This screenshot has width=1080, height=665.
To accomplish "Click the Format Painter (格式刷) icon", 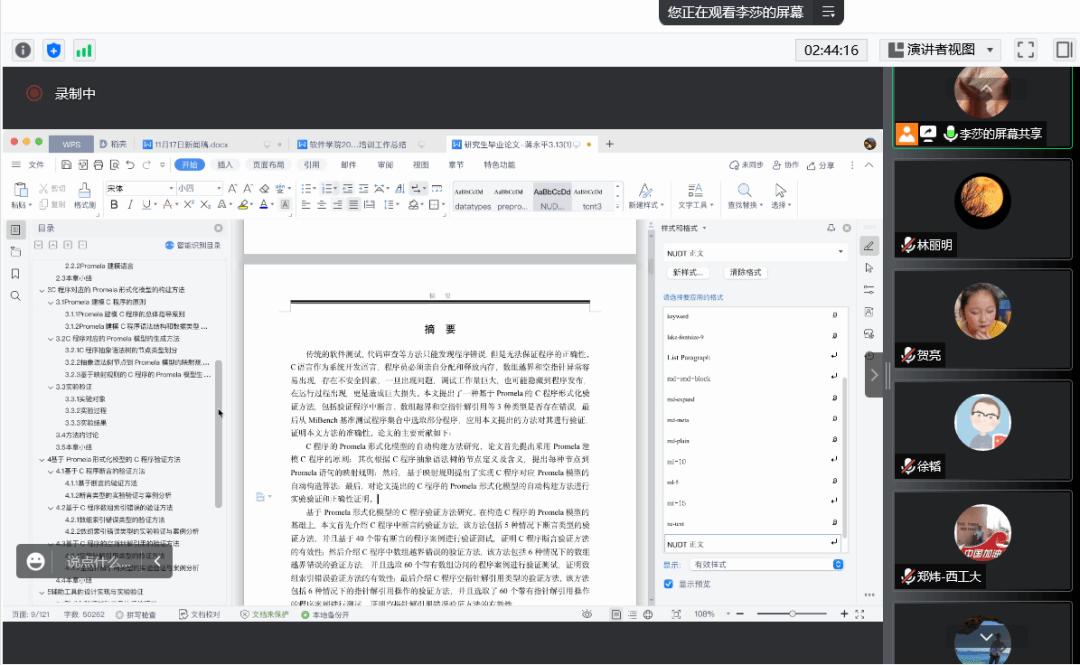I will (85, 195).
